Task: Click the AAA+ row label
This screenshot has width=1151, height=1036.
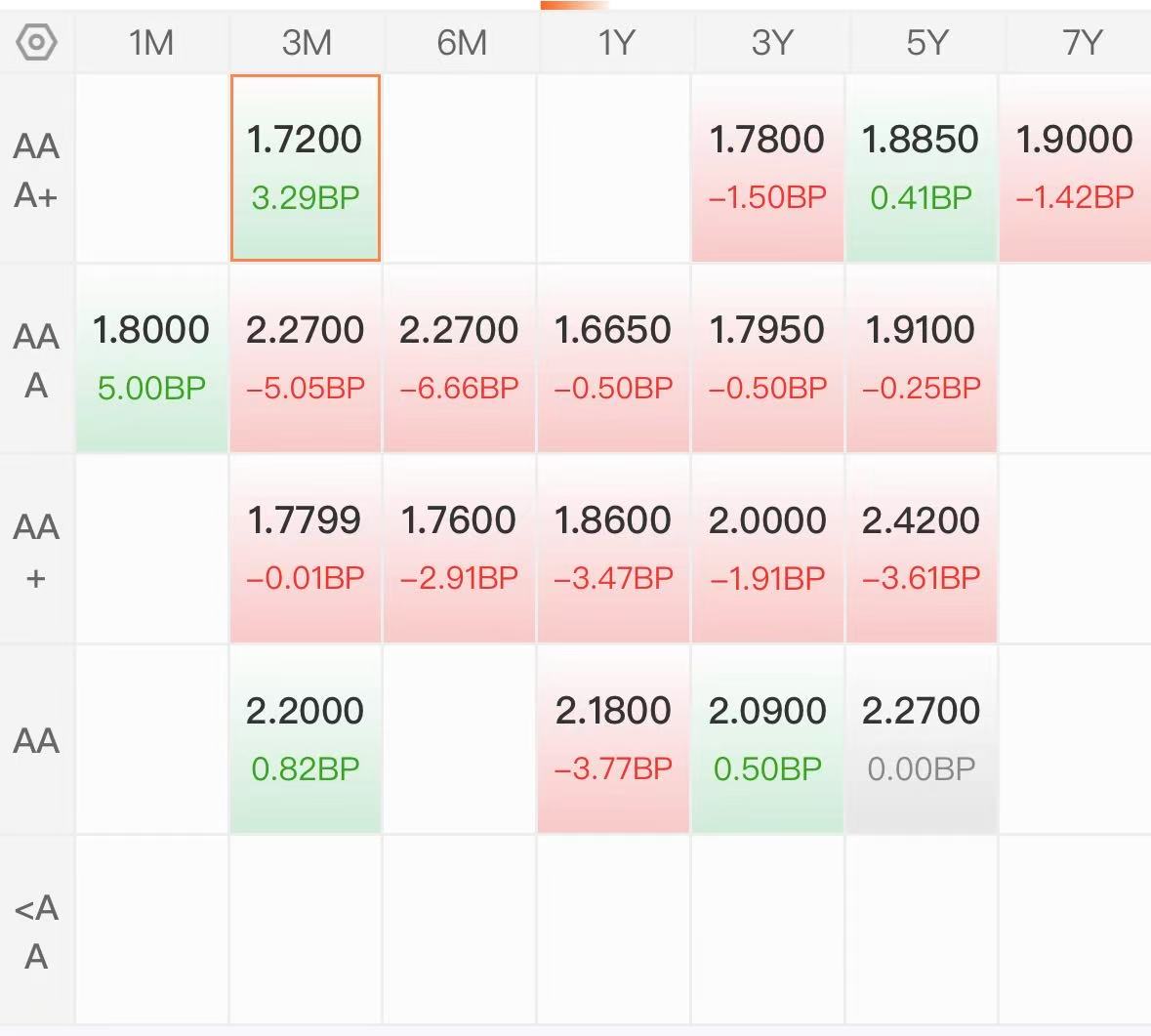Action: 36,170
